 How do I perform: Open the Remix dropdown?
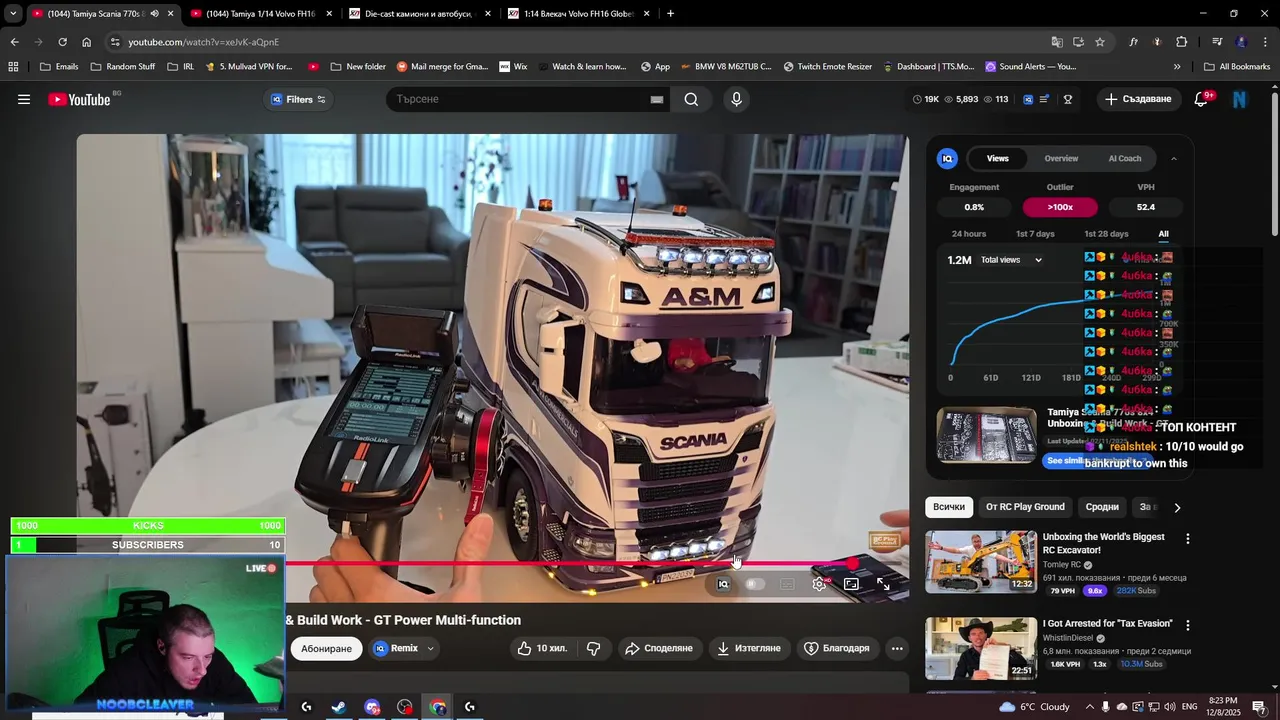coord(404,648)
